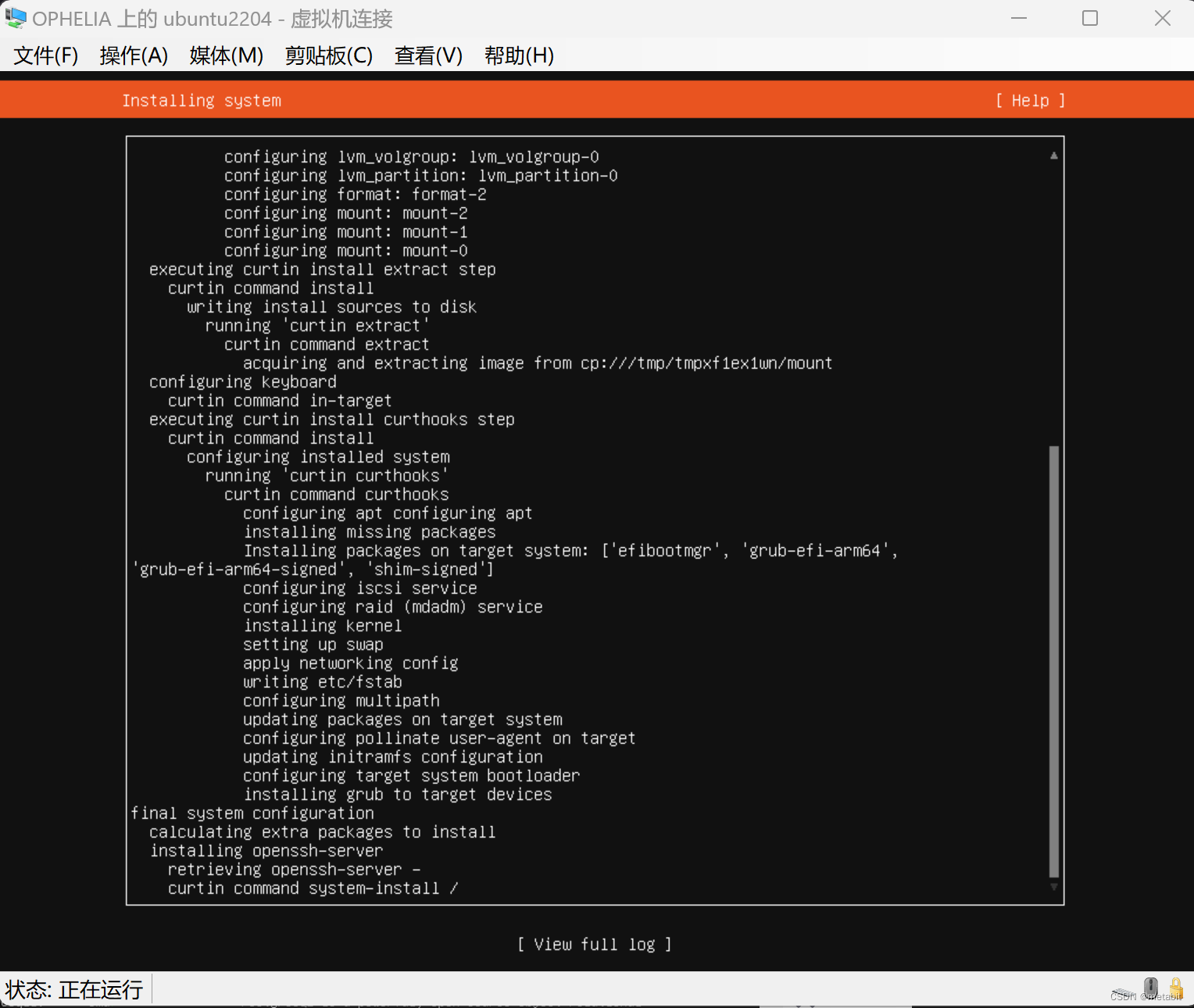Click 'executing curtin install extract step' line
1194x1008 pixels.
pyautogui.click(x=323, y=270)
